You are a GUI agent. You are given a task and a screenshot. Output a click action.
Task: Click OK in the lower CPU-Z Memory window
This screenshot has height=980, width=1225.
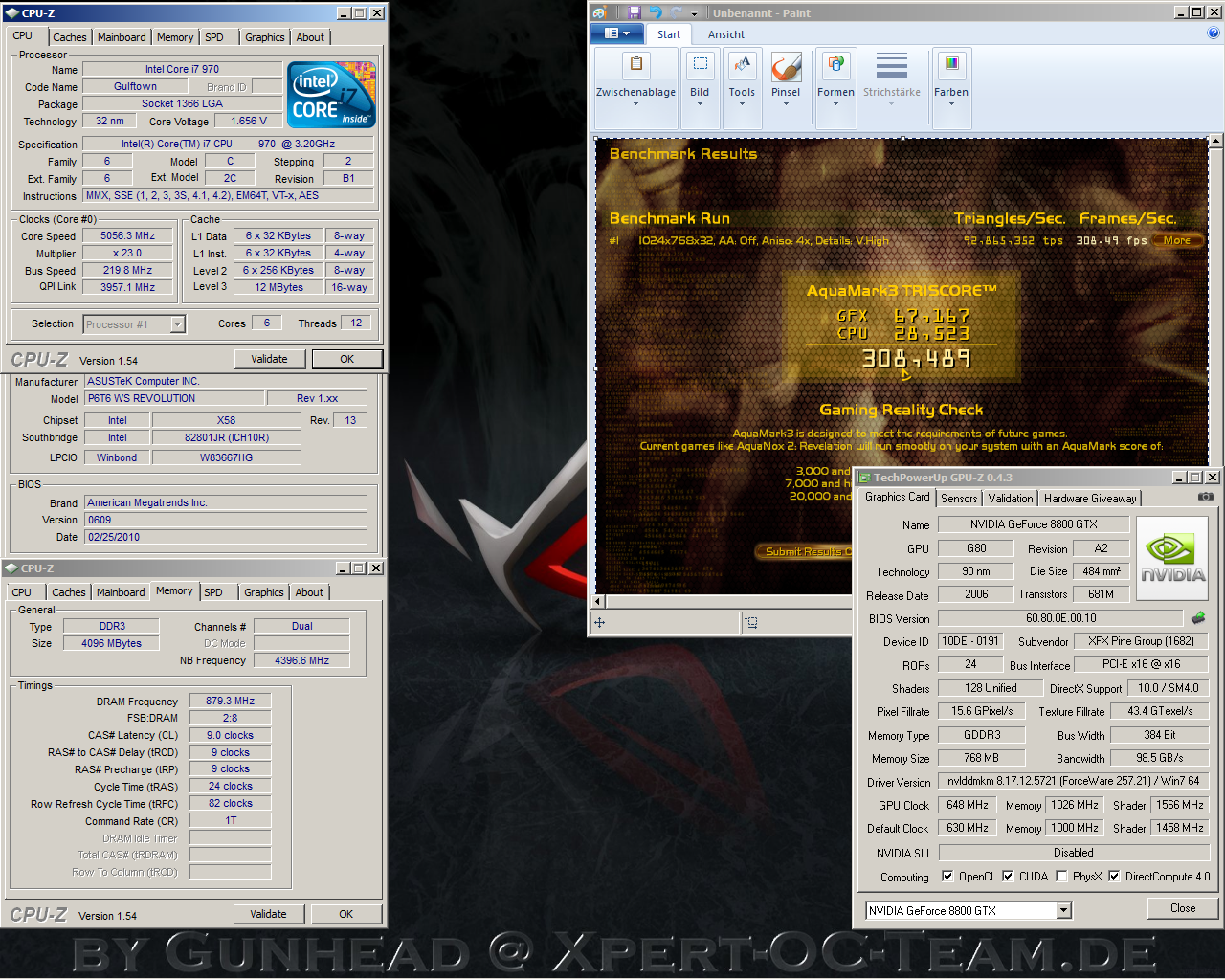346,914
